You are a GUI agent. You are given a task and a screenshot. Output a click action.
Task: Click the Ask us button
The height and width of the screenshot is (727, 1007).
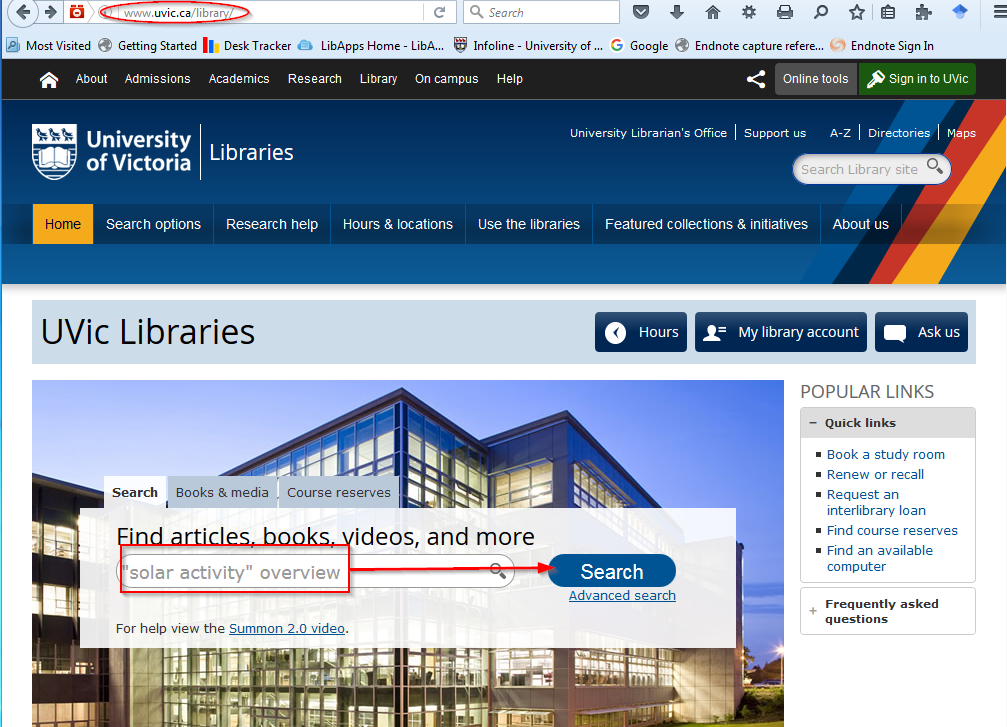click(921, 332)
